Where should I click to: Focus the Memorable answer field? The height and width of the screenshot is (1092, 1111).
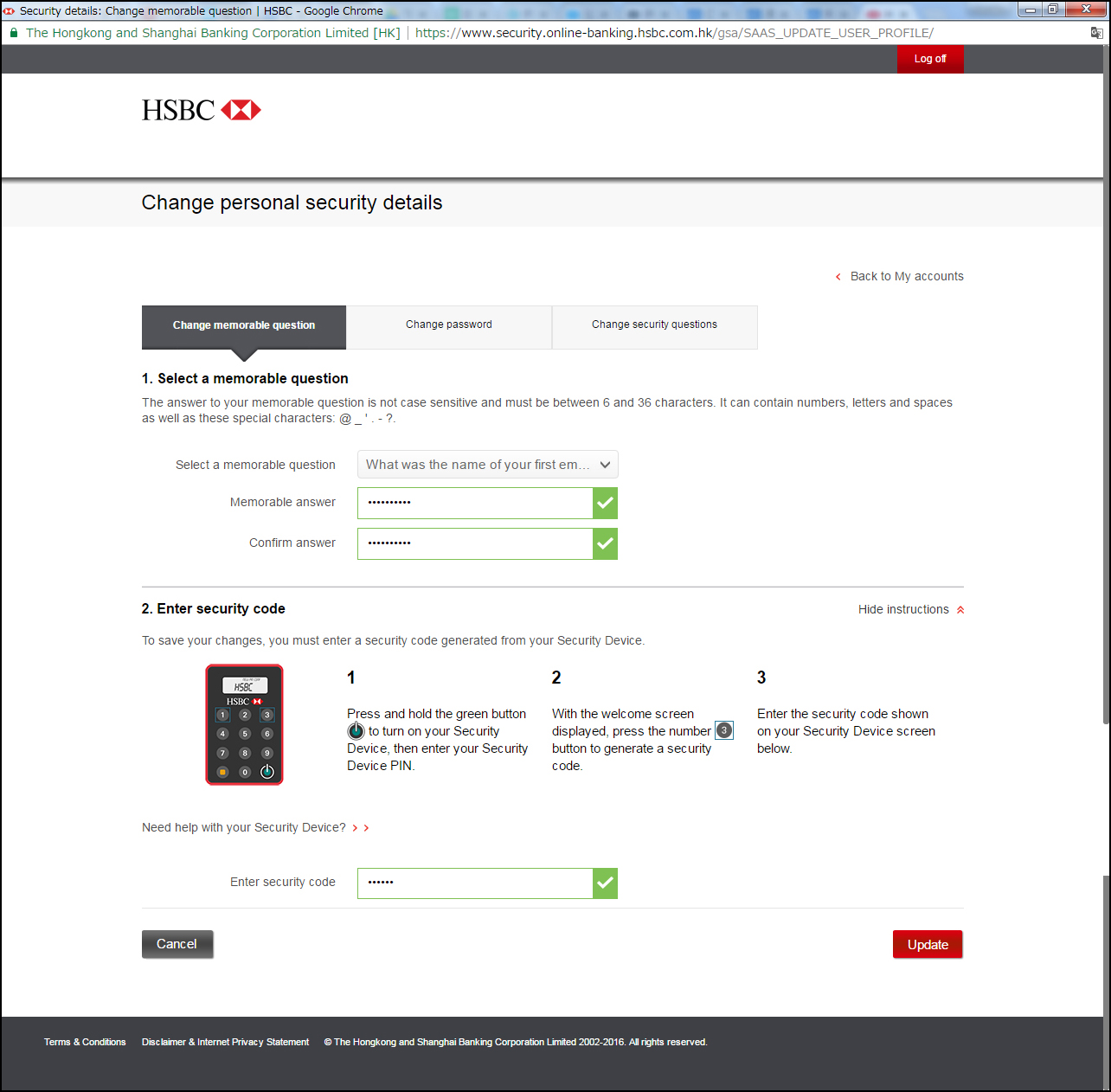tap(475, 503)
